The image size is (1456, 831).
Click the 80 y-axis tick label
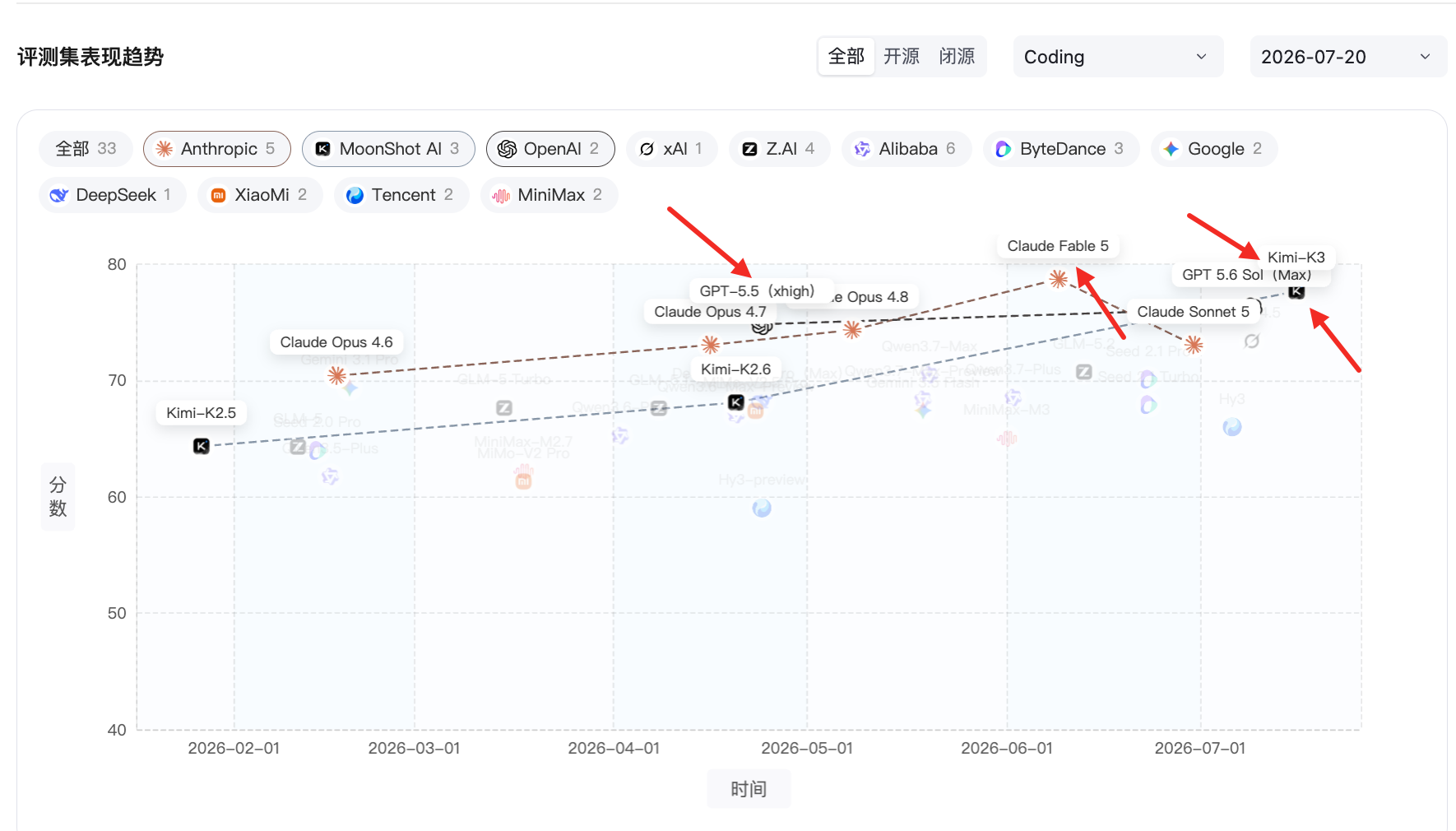tap(117, 264)
